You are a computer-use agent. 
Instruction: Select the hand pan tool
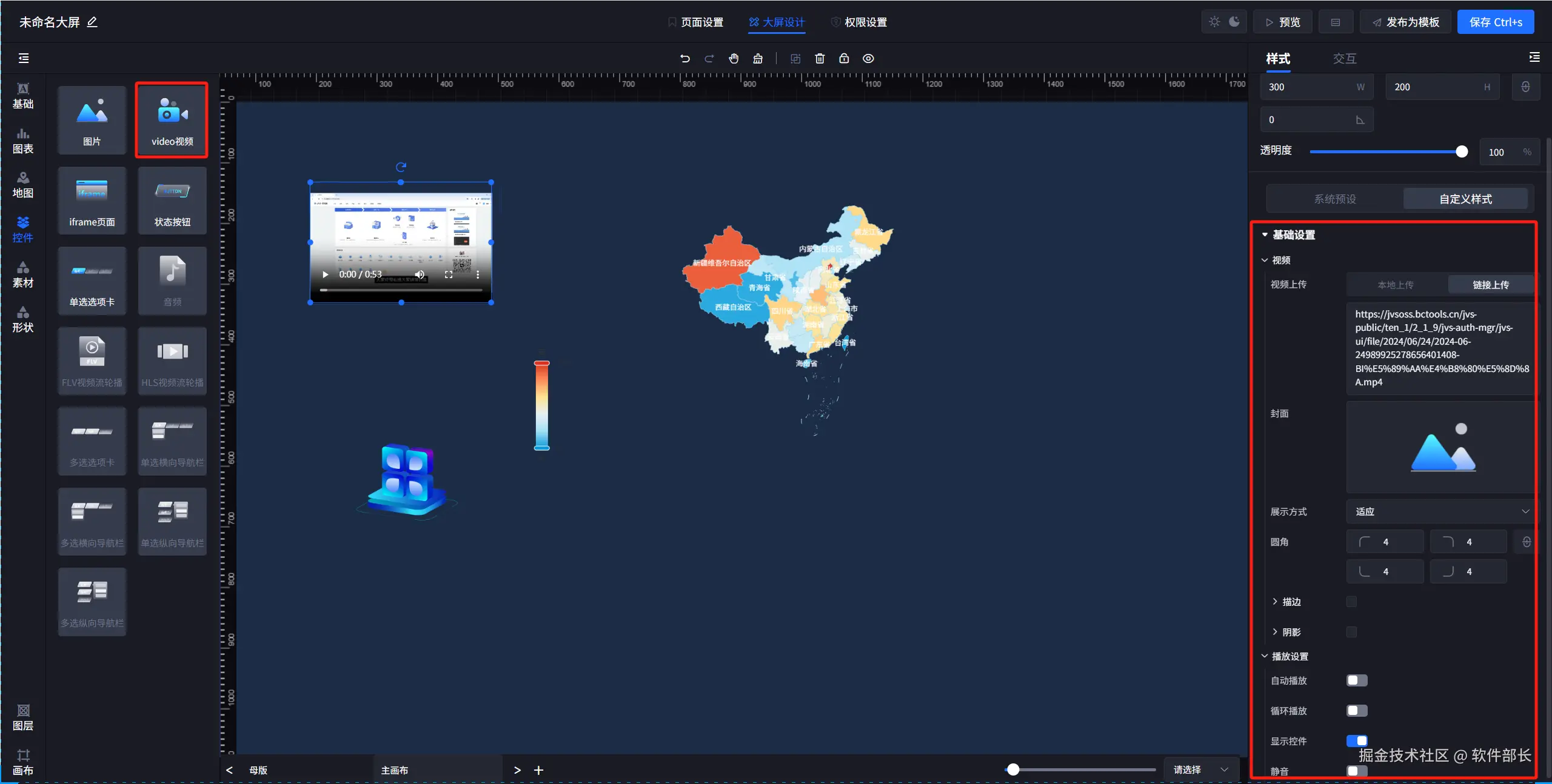(x=734, y=59)
